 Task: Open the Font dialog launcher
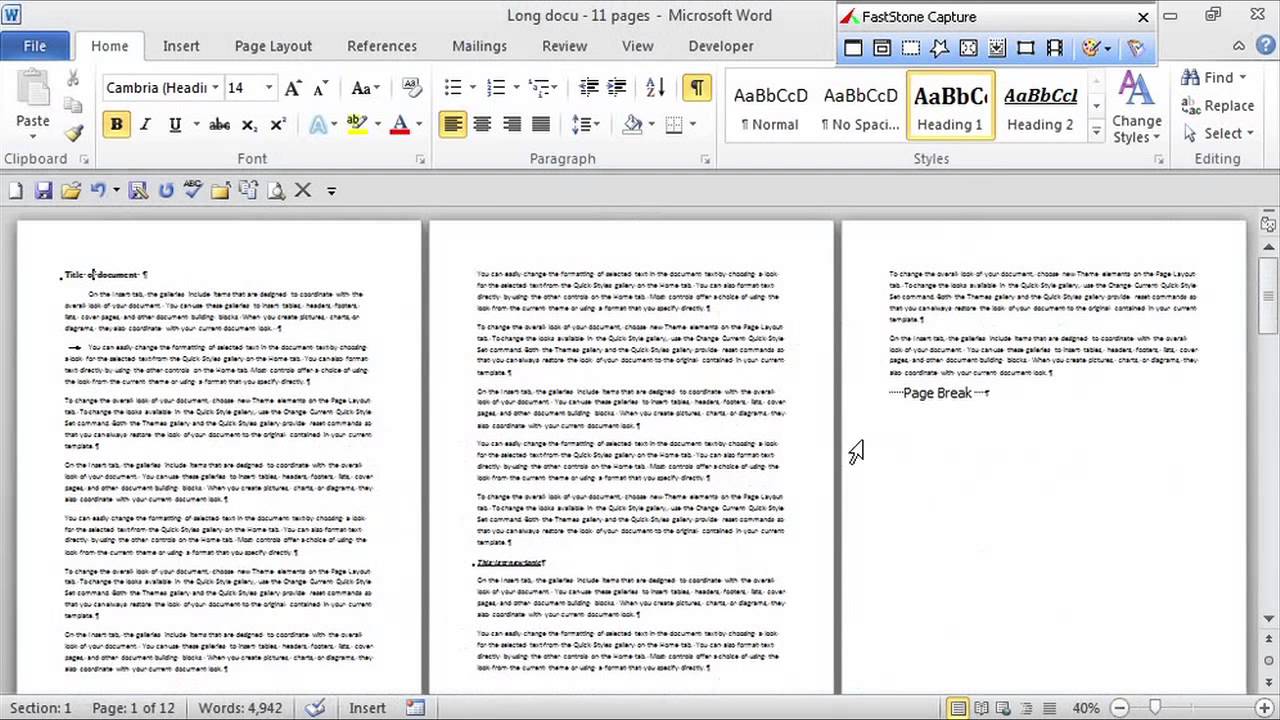tap(420, 159)
